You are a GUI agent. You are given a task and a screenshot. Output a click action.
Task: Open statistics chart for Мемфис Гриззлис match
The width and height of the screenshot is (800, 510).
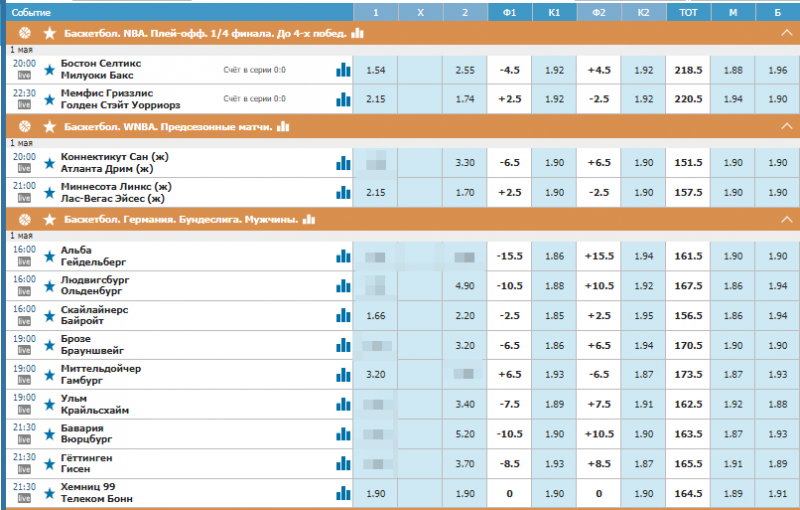343,99
